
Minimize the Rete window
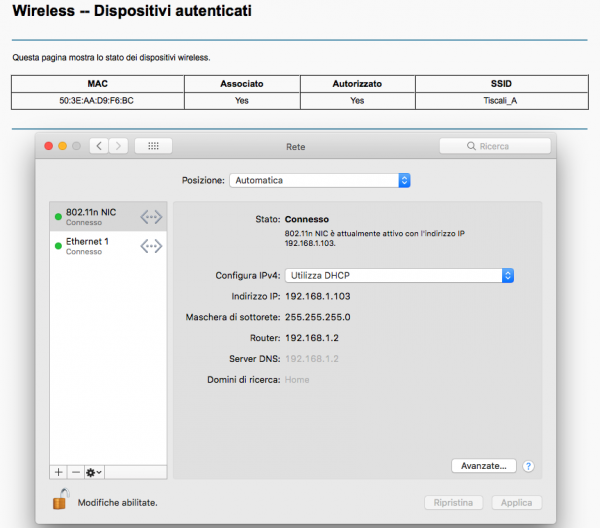pos(62,146)
